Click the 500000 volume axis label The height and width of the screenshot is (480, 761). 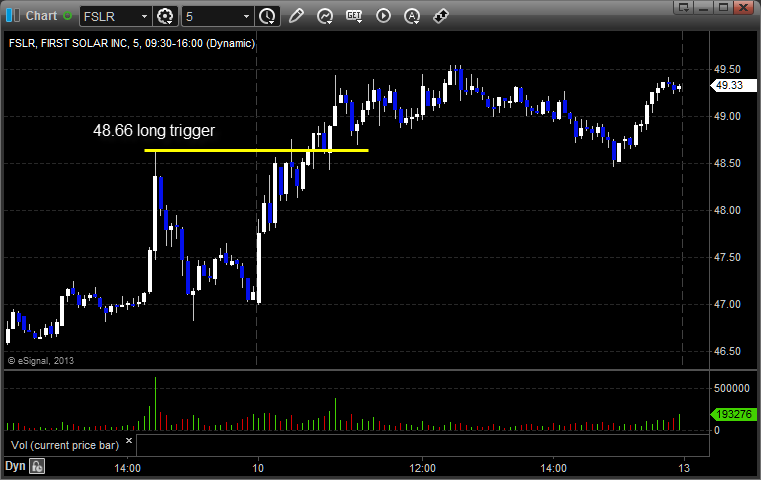coord(731,388)
